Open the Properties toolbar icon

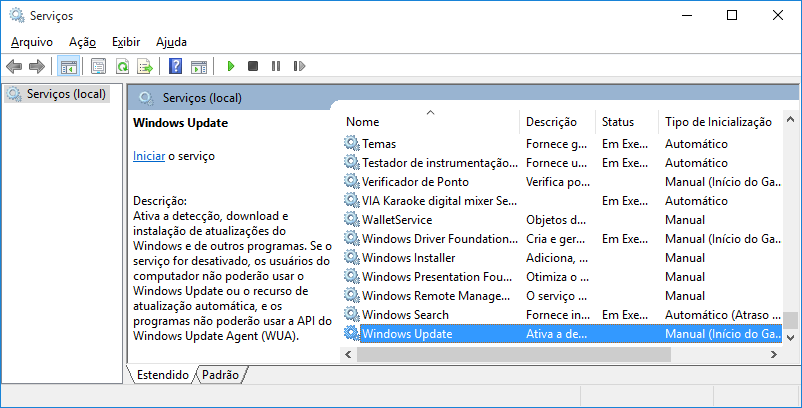pyautogui.click(x=98, y=66)
